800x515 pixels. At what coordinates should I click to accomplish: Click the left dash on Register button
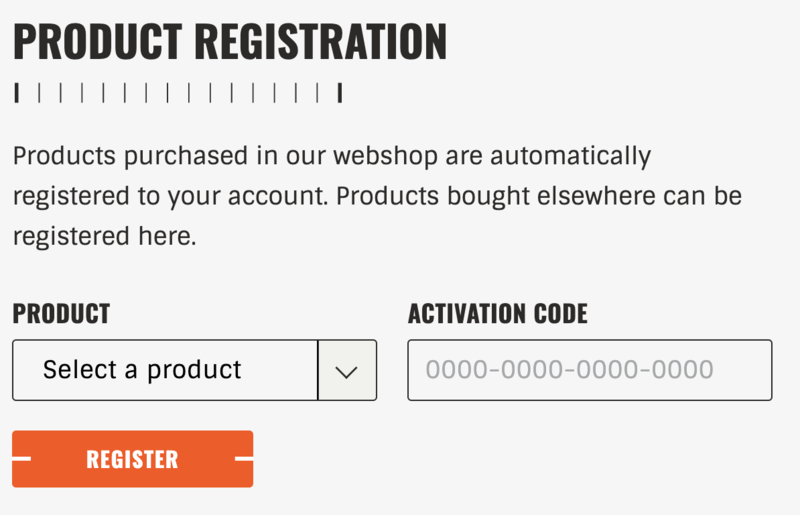pyautogui.click(x=22, y=459)
